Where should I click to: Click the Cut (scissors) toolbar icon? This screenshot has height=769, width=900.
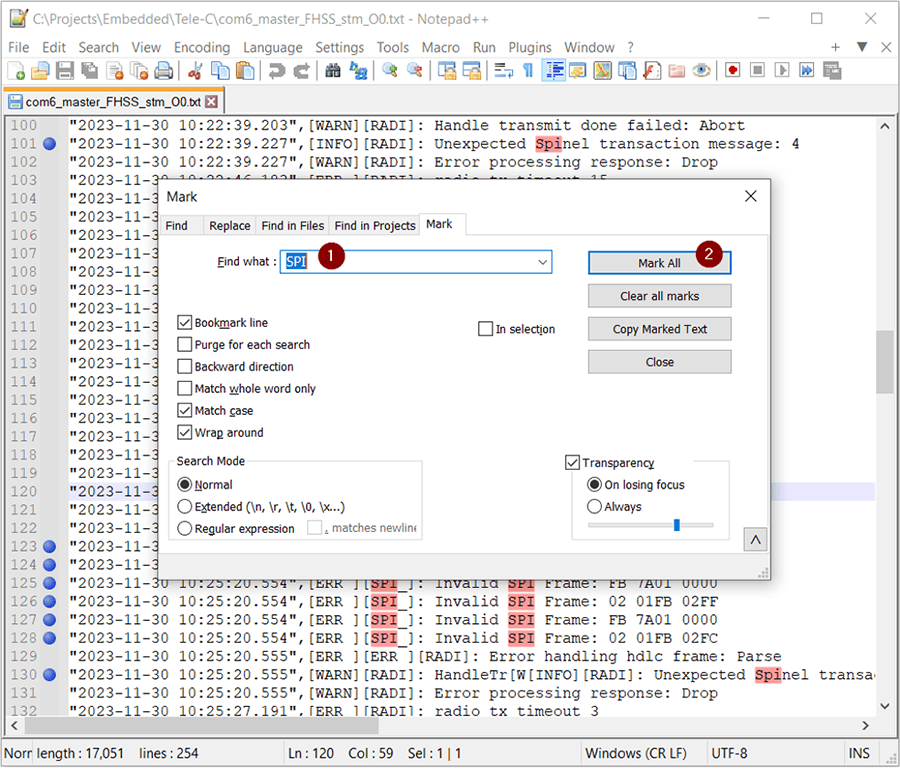(x=195, y=71)
